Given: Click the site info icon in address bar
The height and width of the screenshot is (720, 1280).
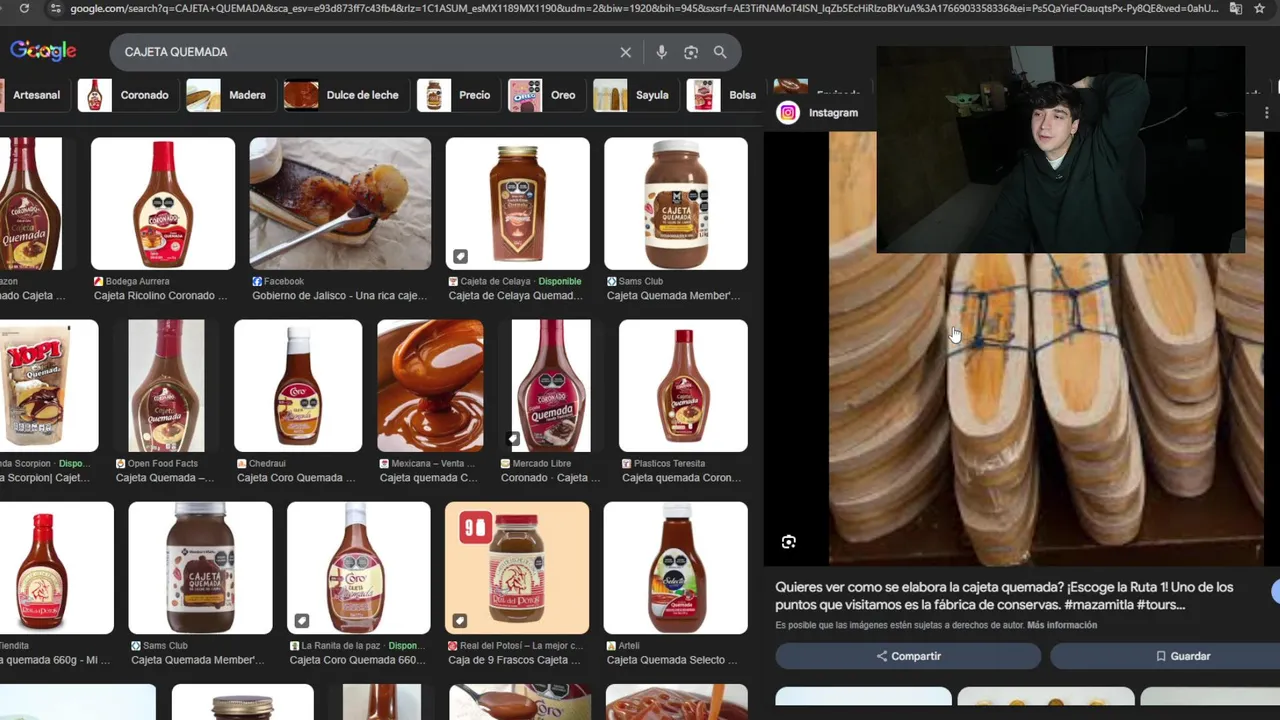Looking at the screenshot, I should pyautogui.click(x=54, y=8).
